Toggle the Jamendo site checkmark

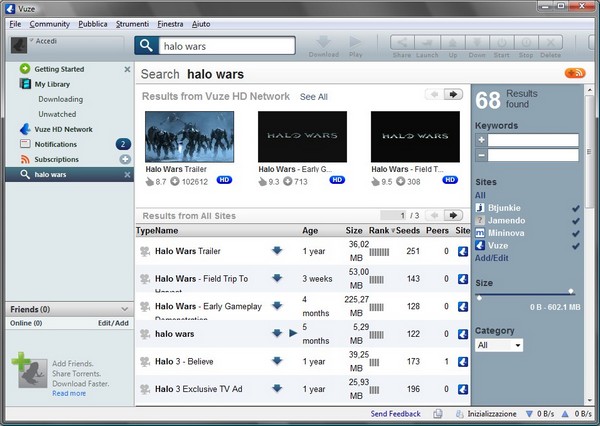tap(576, 221)
